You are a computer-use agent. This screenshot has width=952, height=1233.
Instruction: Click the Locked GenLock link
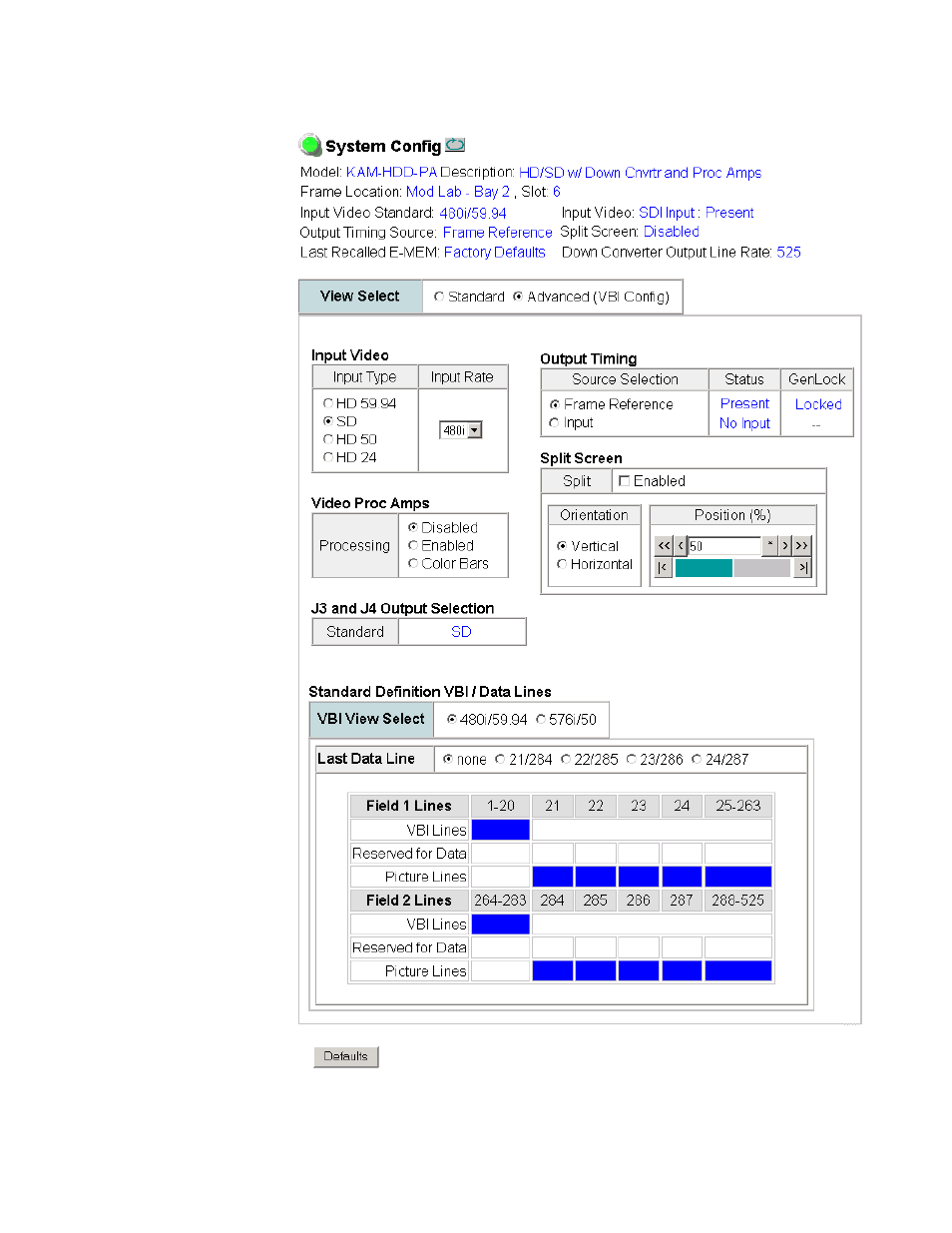point(818,404)
